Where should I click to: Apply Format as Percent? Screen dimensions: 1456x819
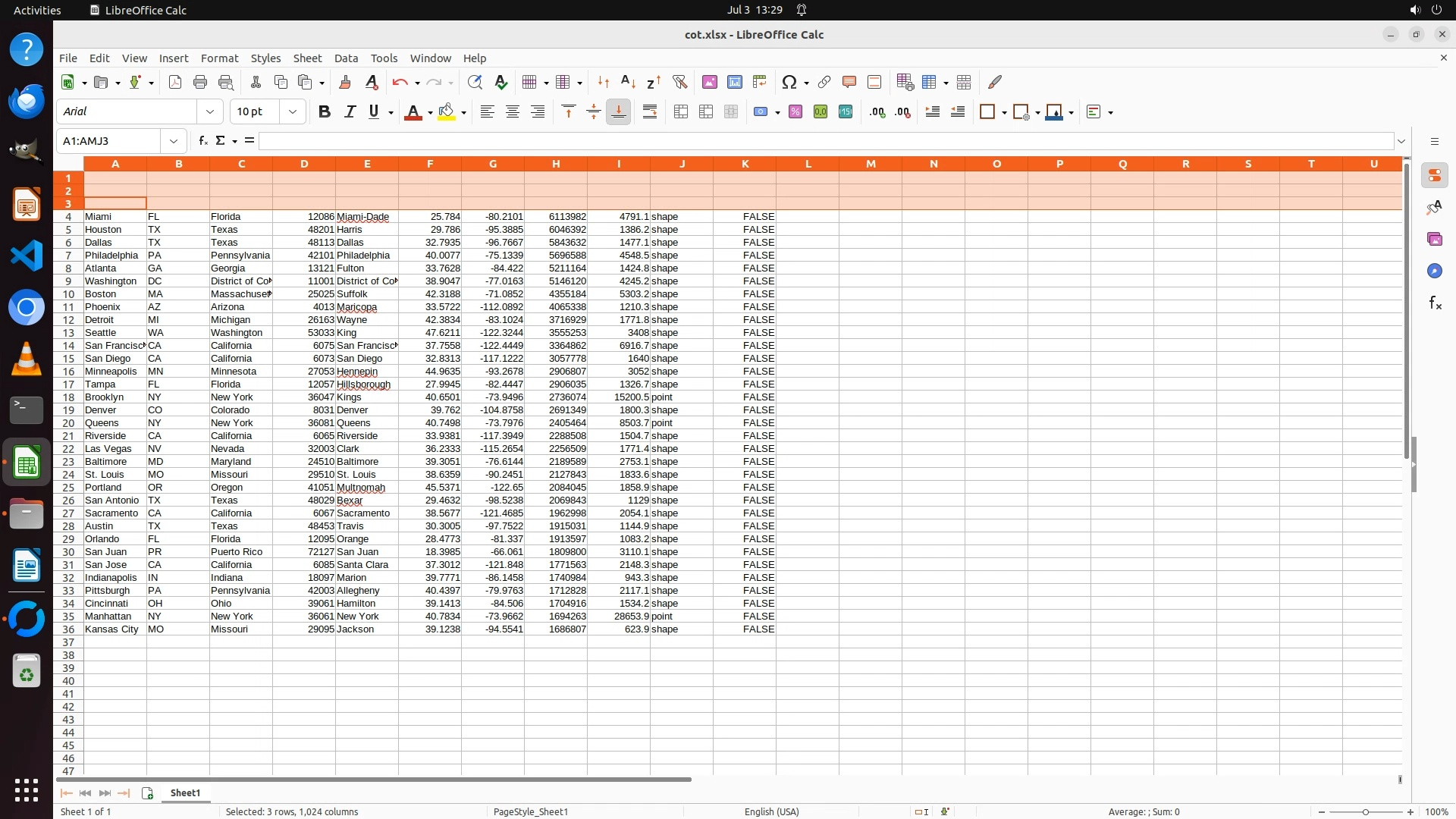click(x=795, y=112)
